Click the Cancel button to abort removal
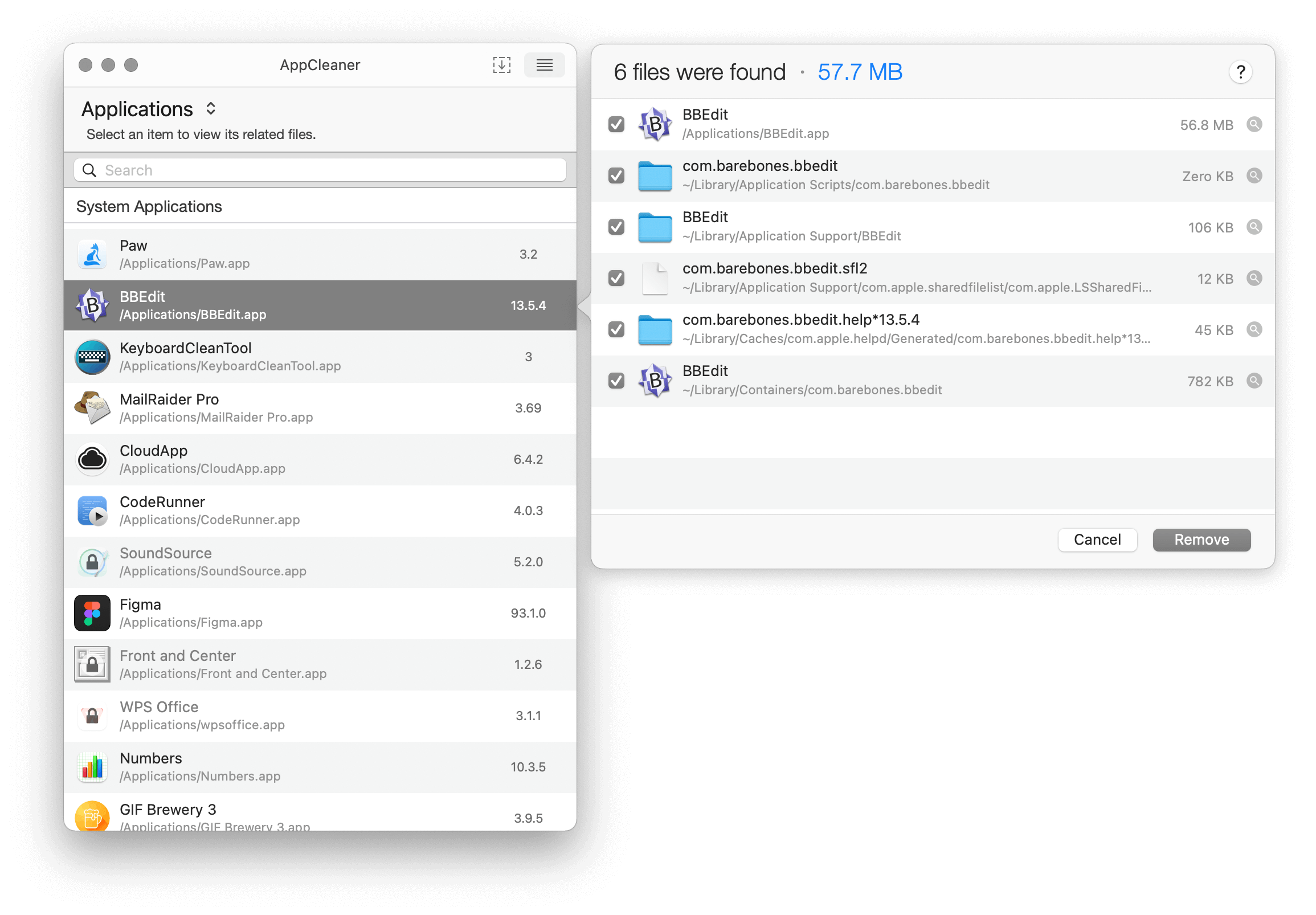This screenshot has height=915, width=1316. tap(1097, 540)
